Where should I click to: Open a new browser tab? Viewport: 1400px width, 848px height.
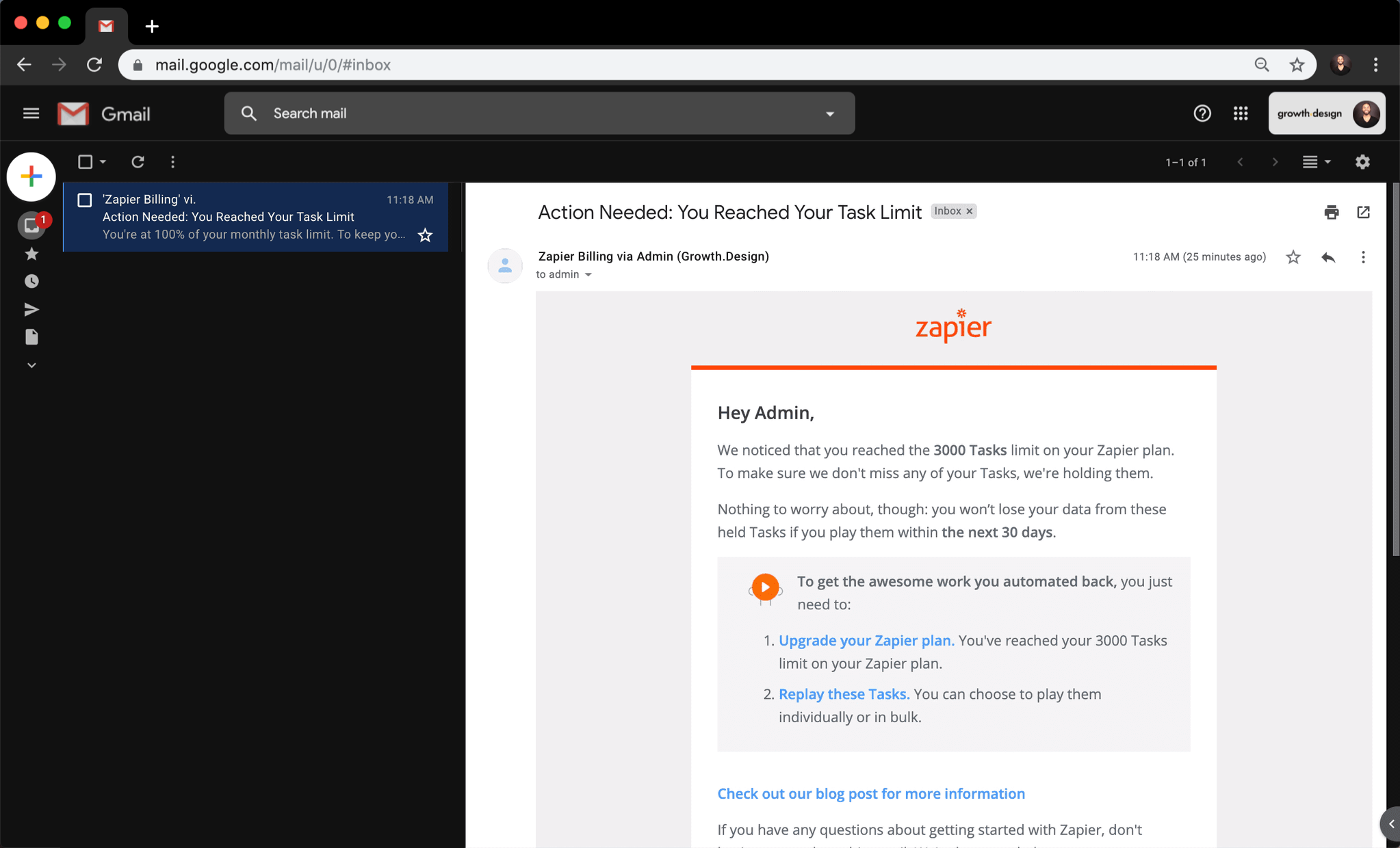152,26
